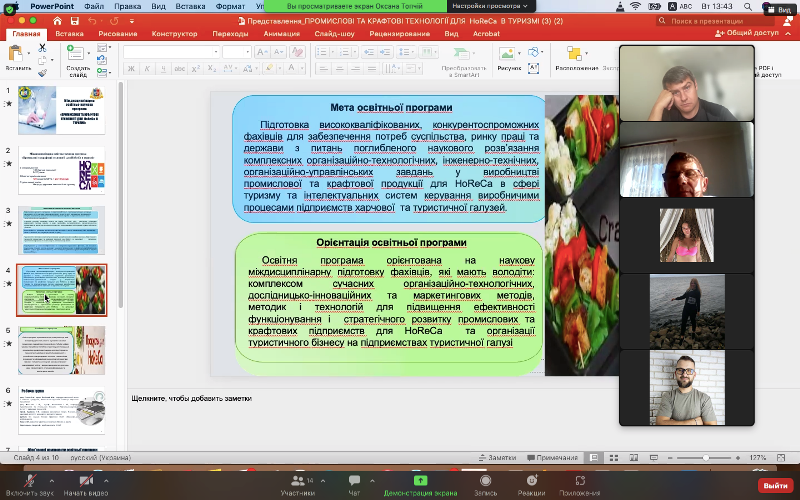Toggle Notes pane in status bar
This screenshot has height=500, width=800.
[x=497, y=457]
